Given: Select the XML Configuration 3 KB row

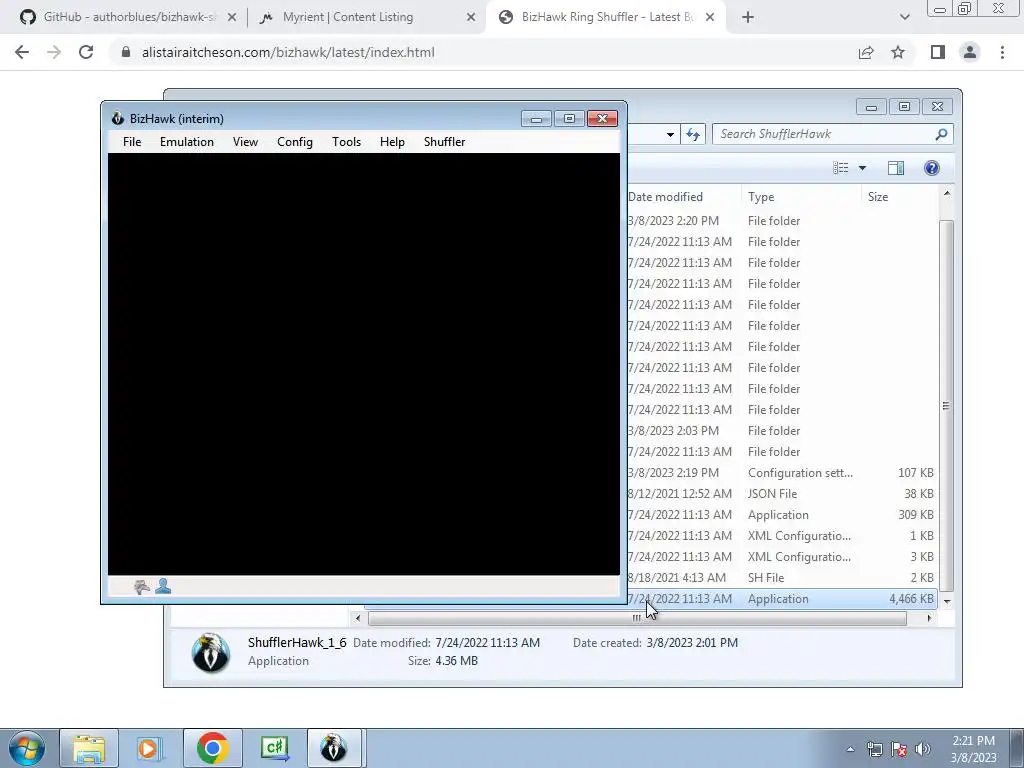Looking at the screenshot, I should pos(782,557).
